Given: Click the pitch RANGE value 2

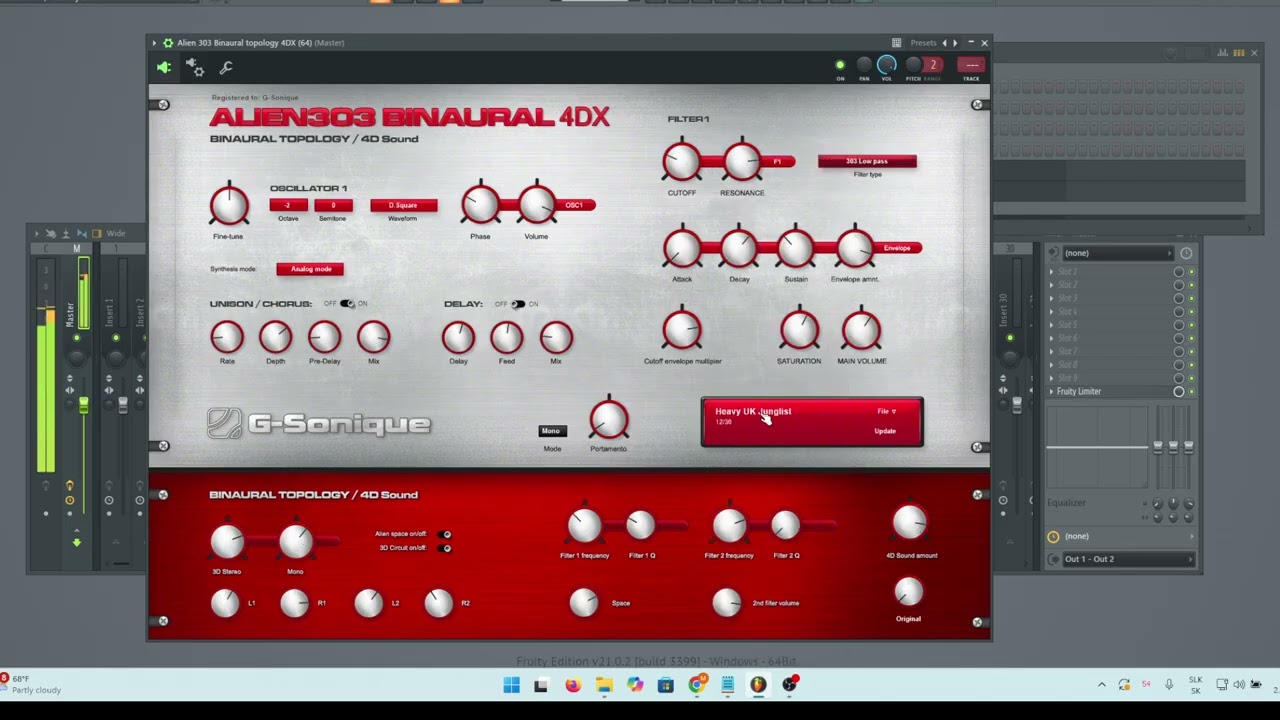Looking at the screenshot, I should pyautogui.click(x=933, y=65).
